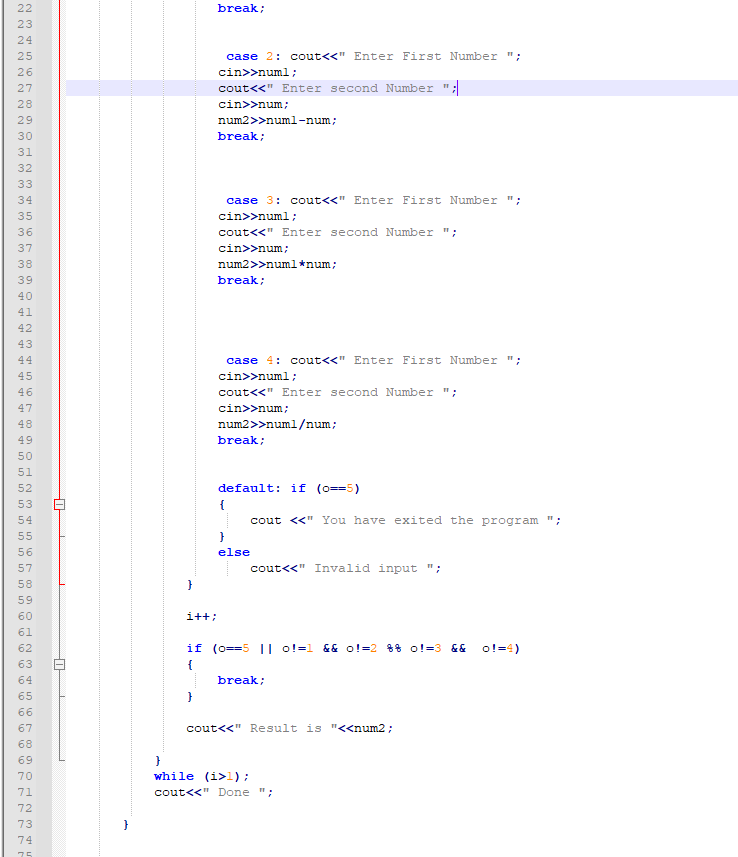Viewport: 738px width, 857px height.
Task: Click the 'break;' on line 39
Action: tap(242, 280)
